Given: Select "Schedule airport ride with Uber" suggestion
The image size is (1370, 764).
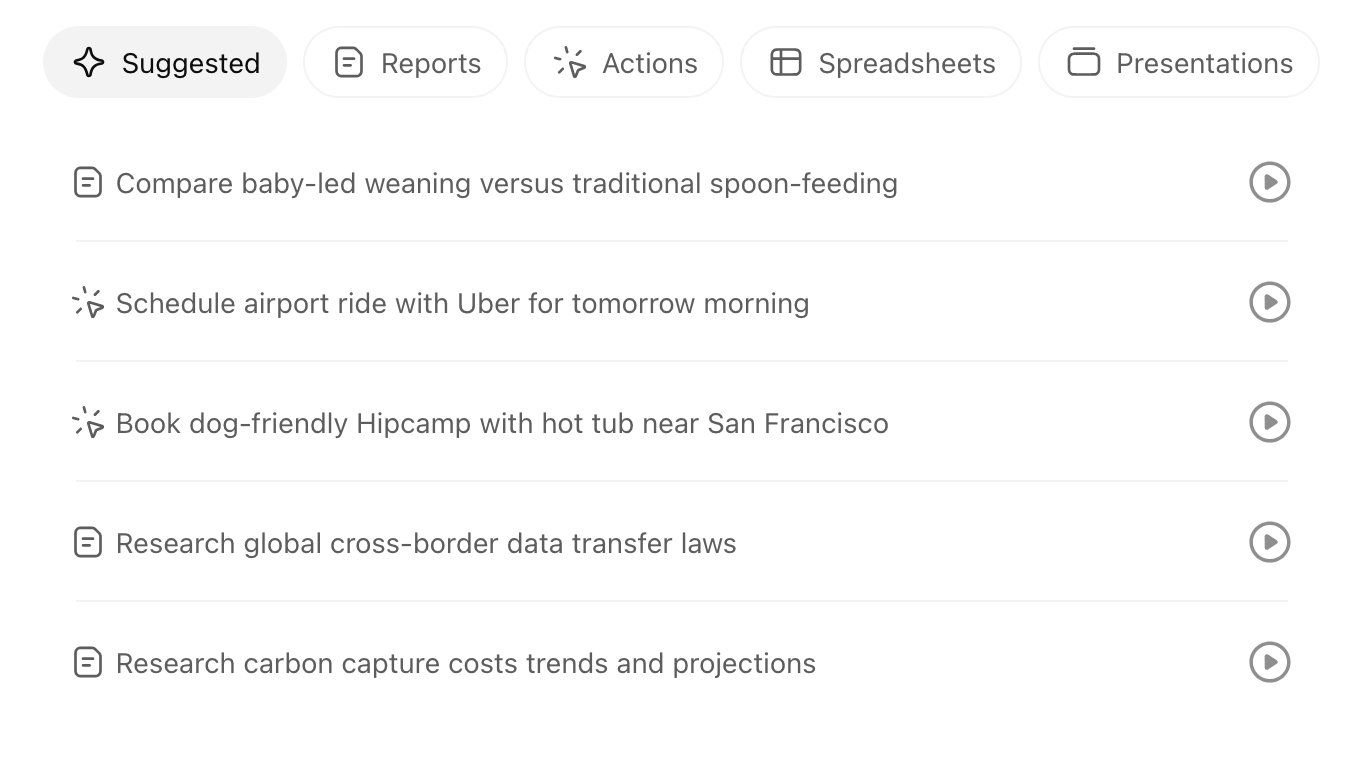Looking at the screenshot, I should 463,303.
